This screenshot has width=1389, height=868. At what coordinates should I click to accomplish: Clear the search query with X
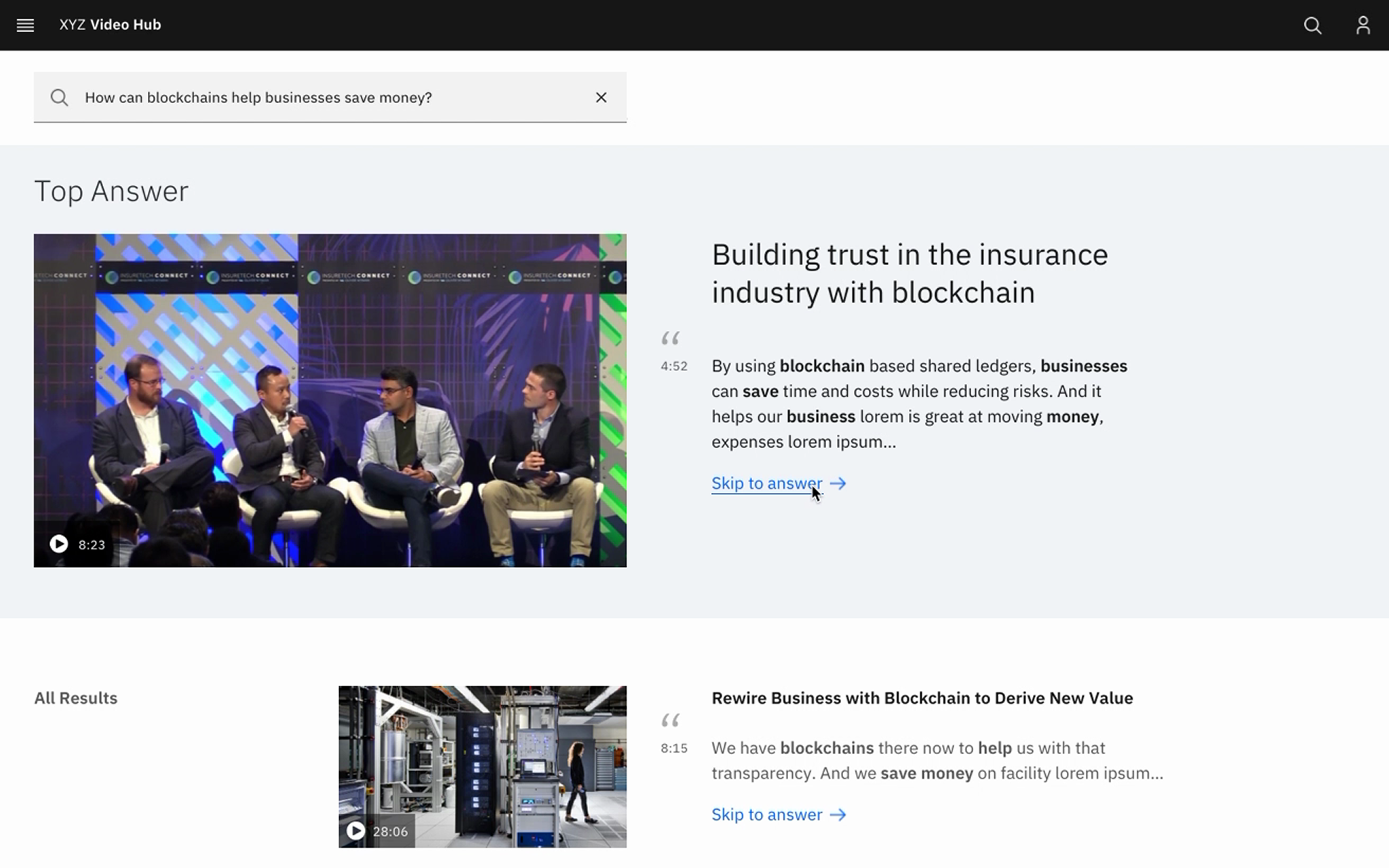[x=601, y=98]
